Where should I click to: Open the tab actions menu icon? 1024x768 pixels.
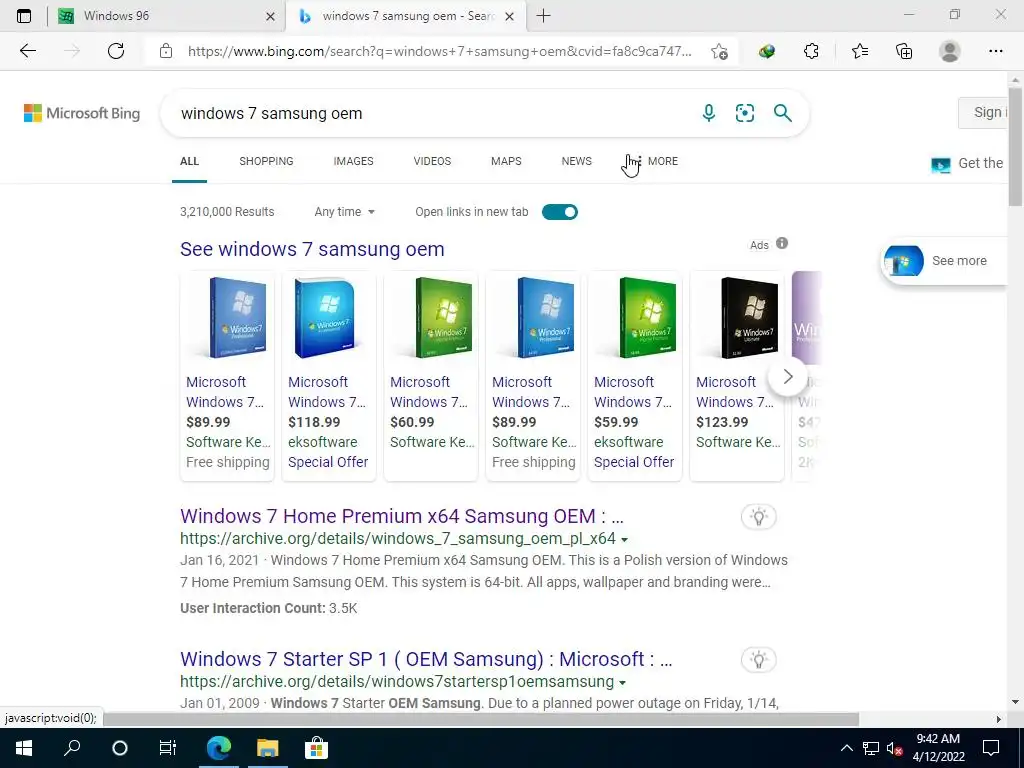(24, 16)
